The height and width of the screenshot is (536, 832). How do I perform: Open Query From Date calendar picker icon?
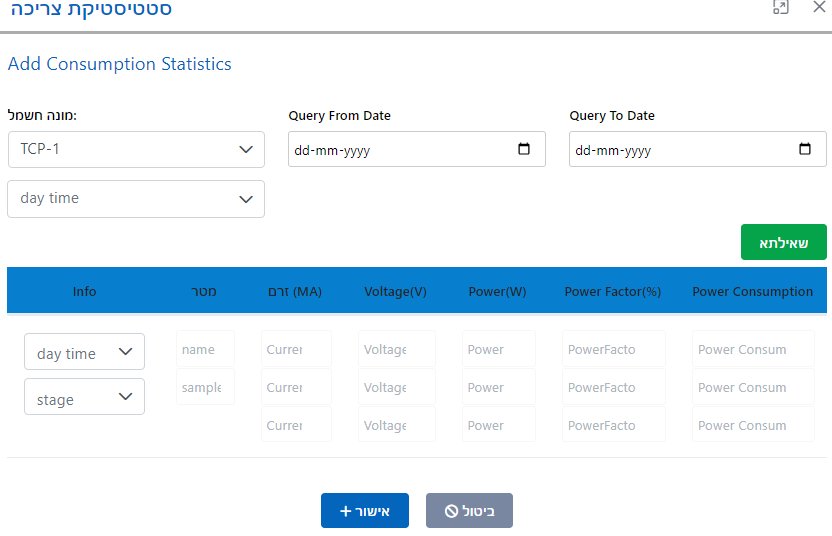click(x=524, y=150)
